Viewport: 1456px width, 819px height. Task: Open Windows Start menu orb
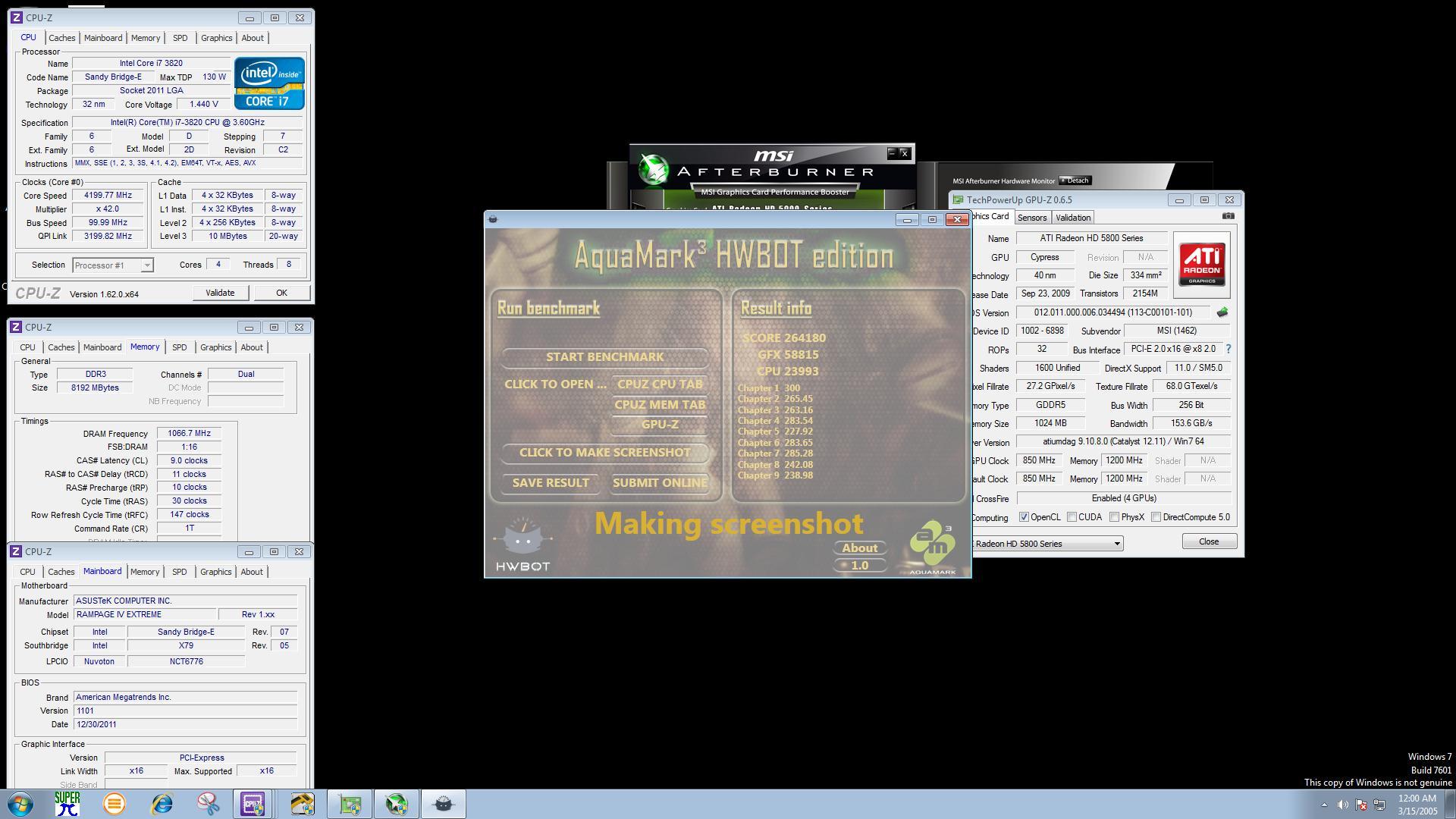click(x=20, y=804)
